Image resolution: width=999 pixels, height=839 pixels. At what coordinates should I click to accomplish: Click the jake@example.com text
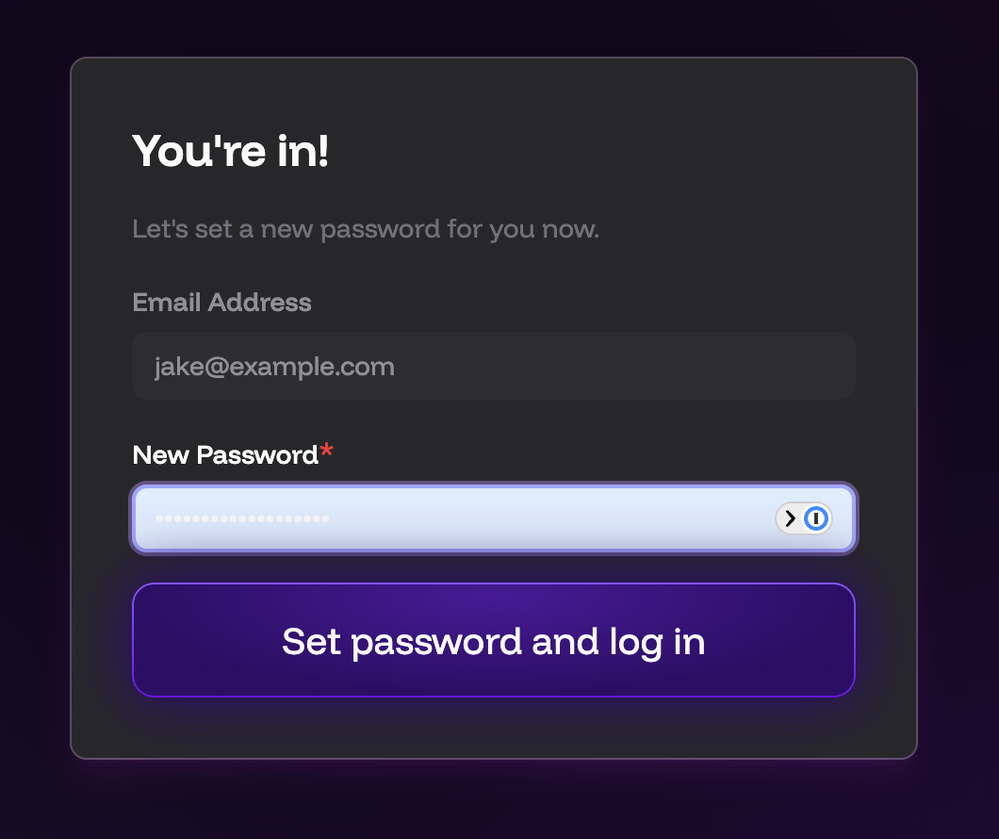274,367
